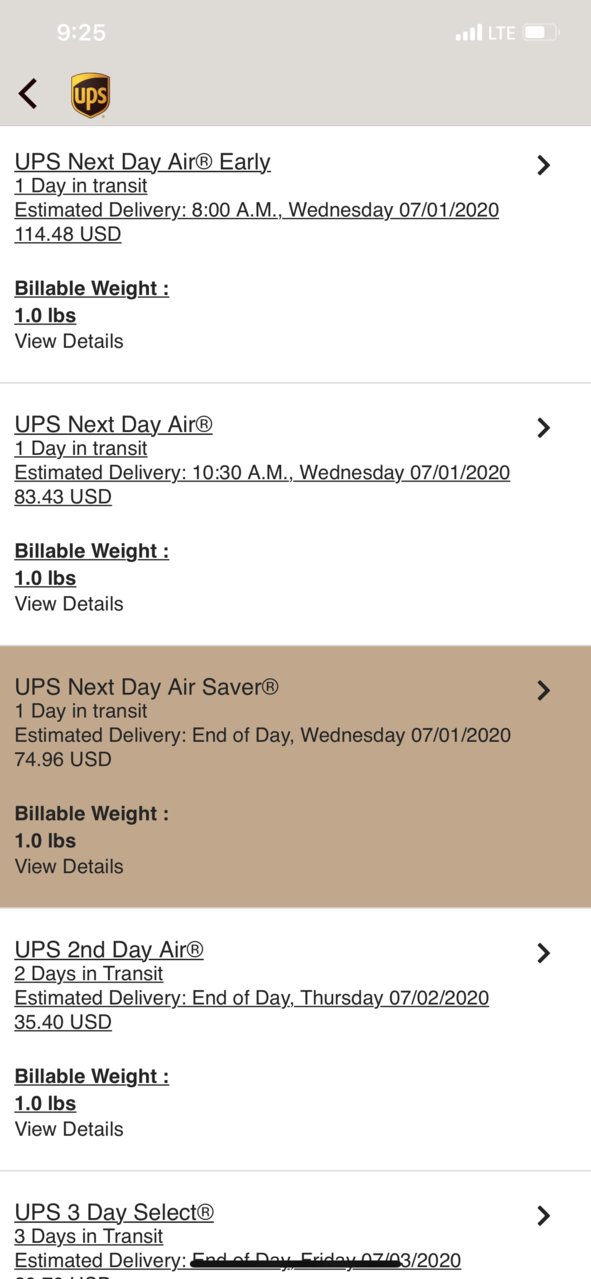Screen dimensions: 591x1279
Task: Open chevron for UPS Next Day Air
Action: (543, 428)
